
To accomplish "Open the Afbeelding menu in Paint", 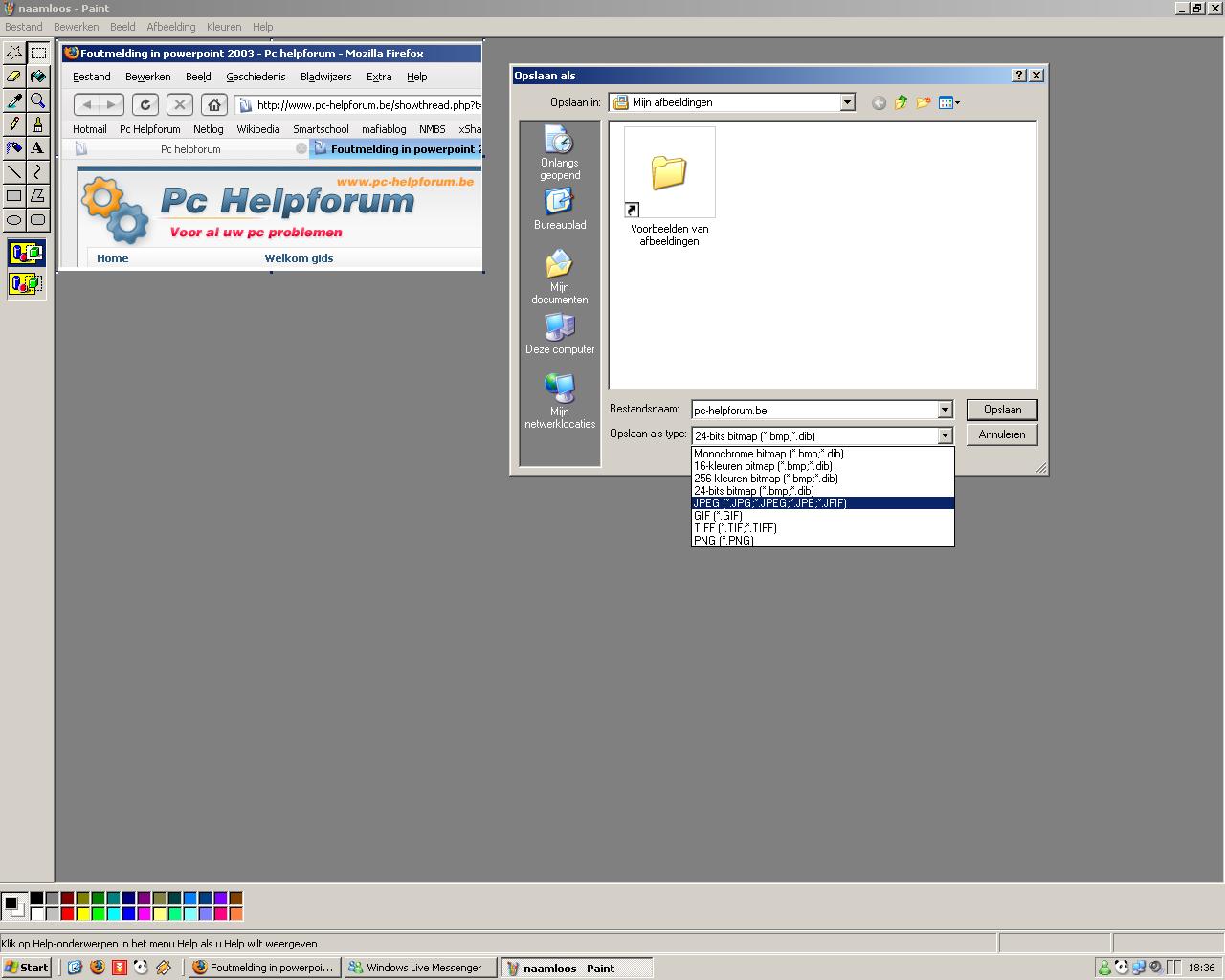I will (171, 27).
